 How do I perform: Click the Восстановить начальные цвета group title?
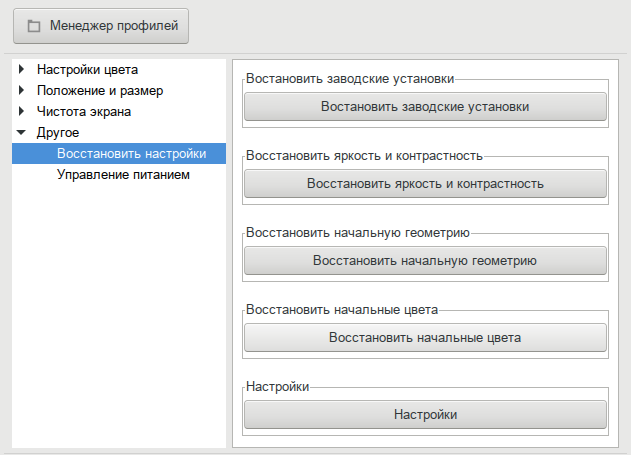342,309
